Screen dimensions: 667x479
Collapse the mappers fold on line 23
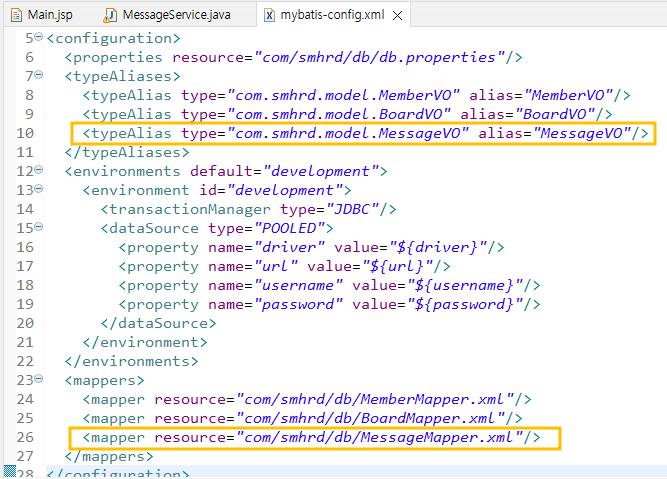(x=39, y=378)
